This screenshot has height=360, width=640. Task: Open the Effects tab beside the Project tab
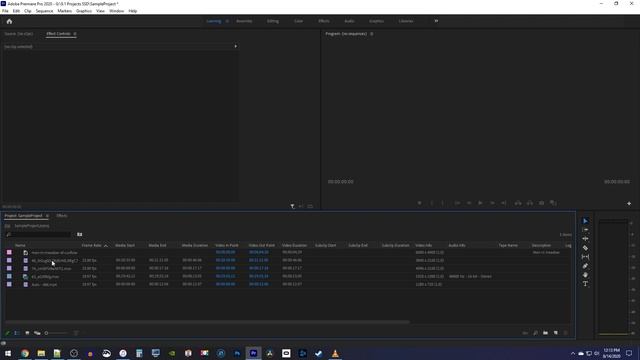(62, 216)
